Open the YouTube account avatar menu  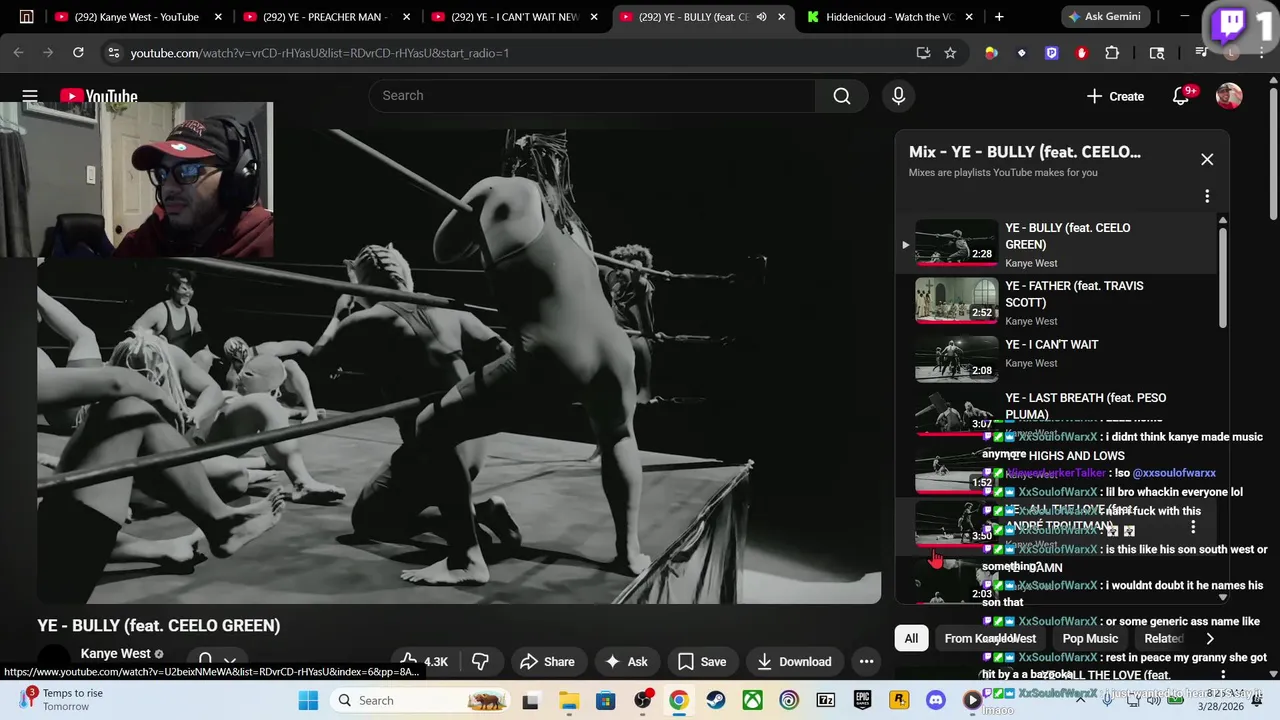1229,96
